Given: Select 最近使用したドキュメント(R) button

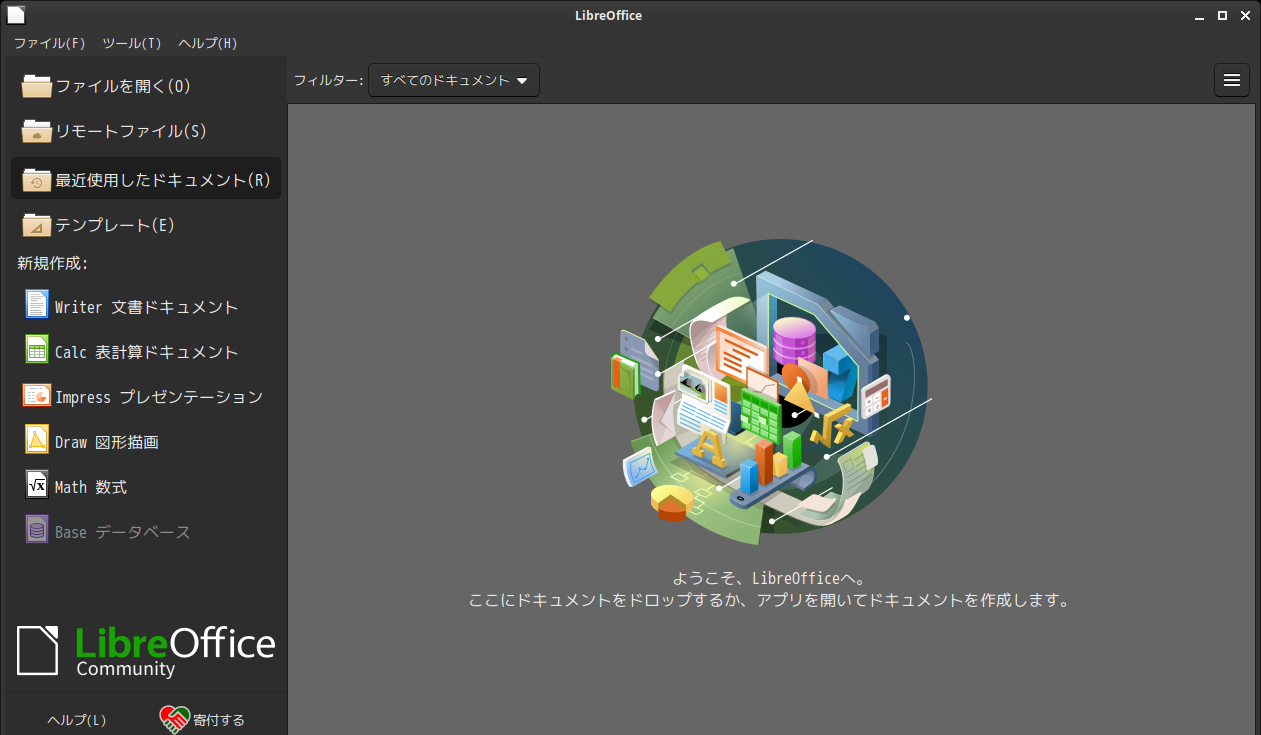Looking at the screenshot, I should (146, 179).
